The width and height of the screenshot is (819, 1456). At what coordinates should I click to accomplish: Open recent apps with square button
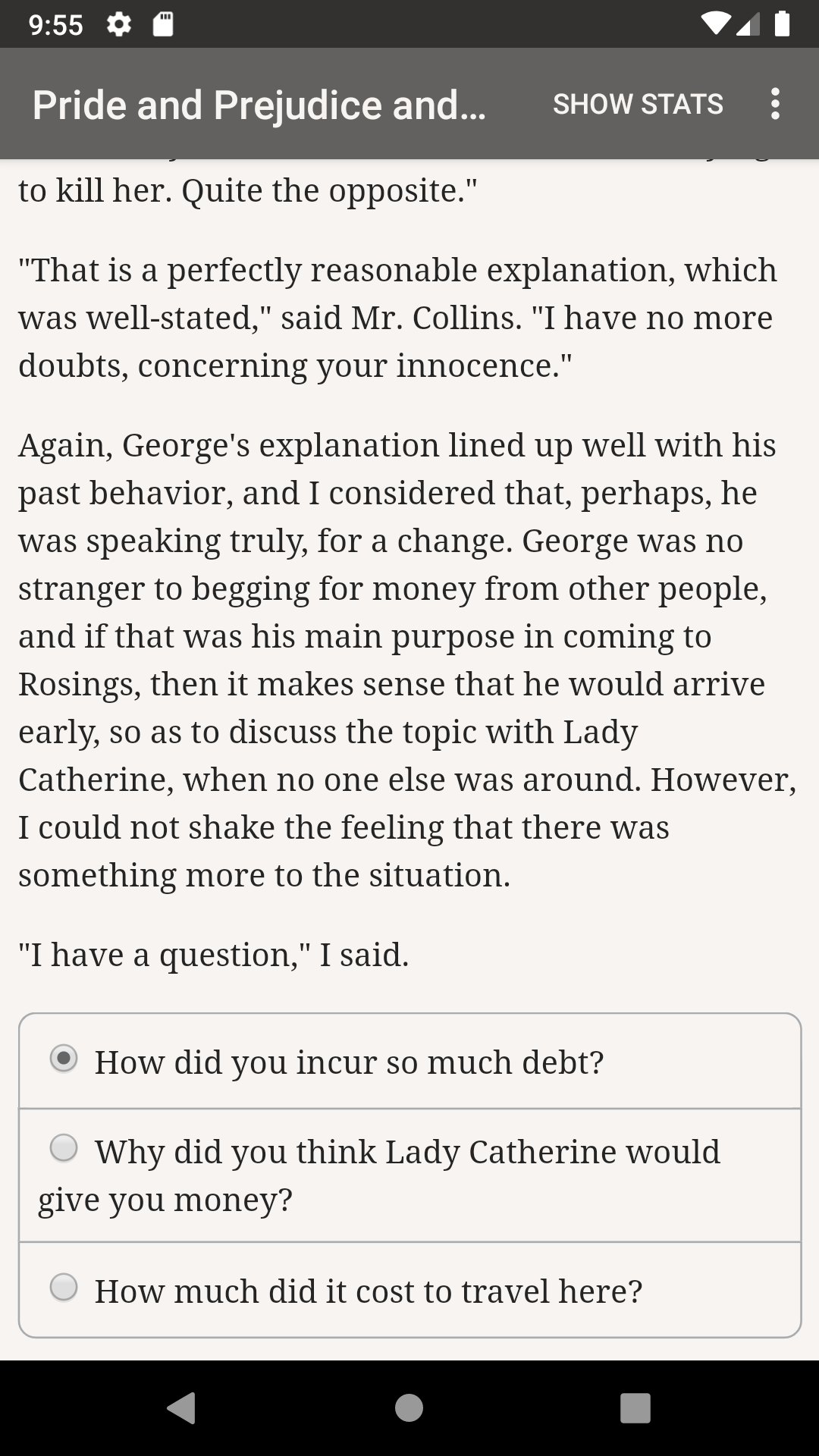[635, 1408]
